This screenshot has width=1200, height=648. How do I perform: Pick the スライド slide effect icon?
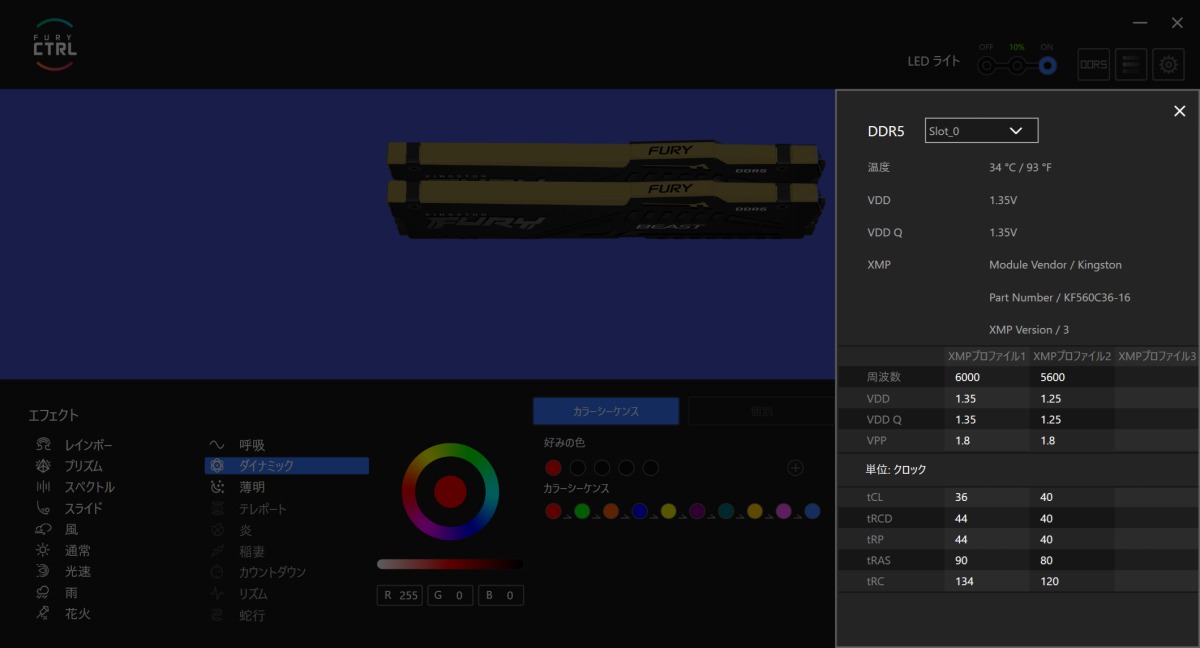(x=43, y=508)
